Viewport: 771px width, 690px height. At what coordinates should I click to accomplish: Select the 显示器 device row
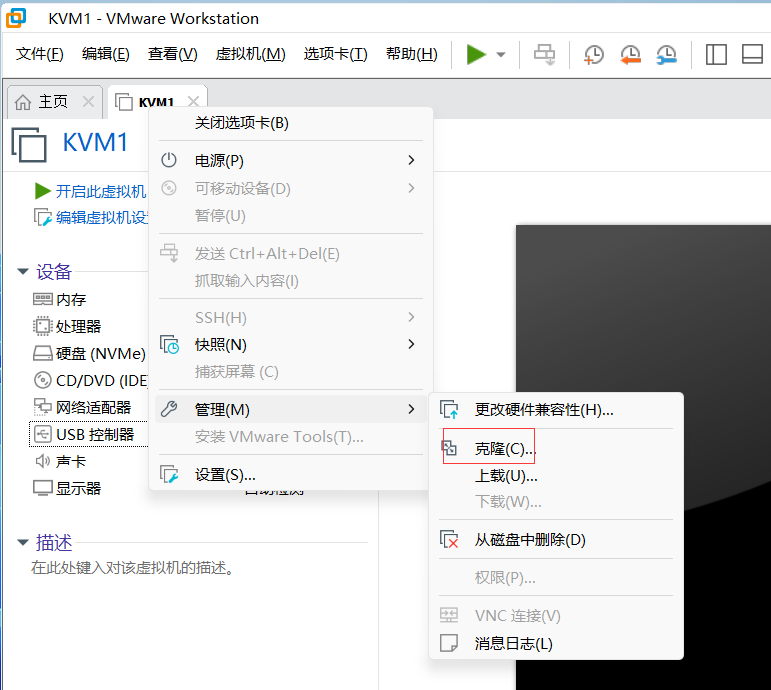(x=67, y=488)
